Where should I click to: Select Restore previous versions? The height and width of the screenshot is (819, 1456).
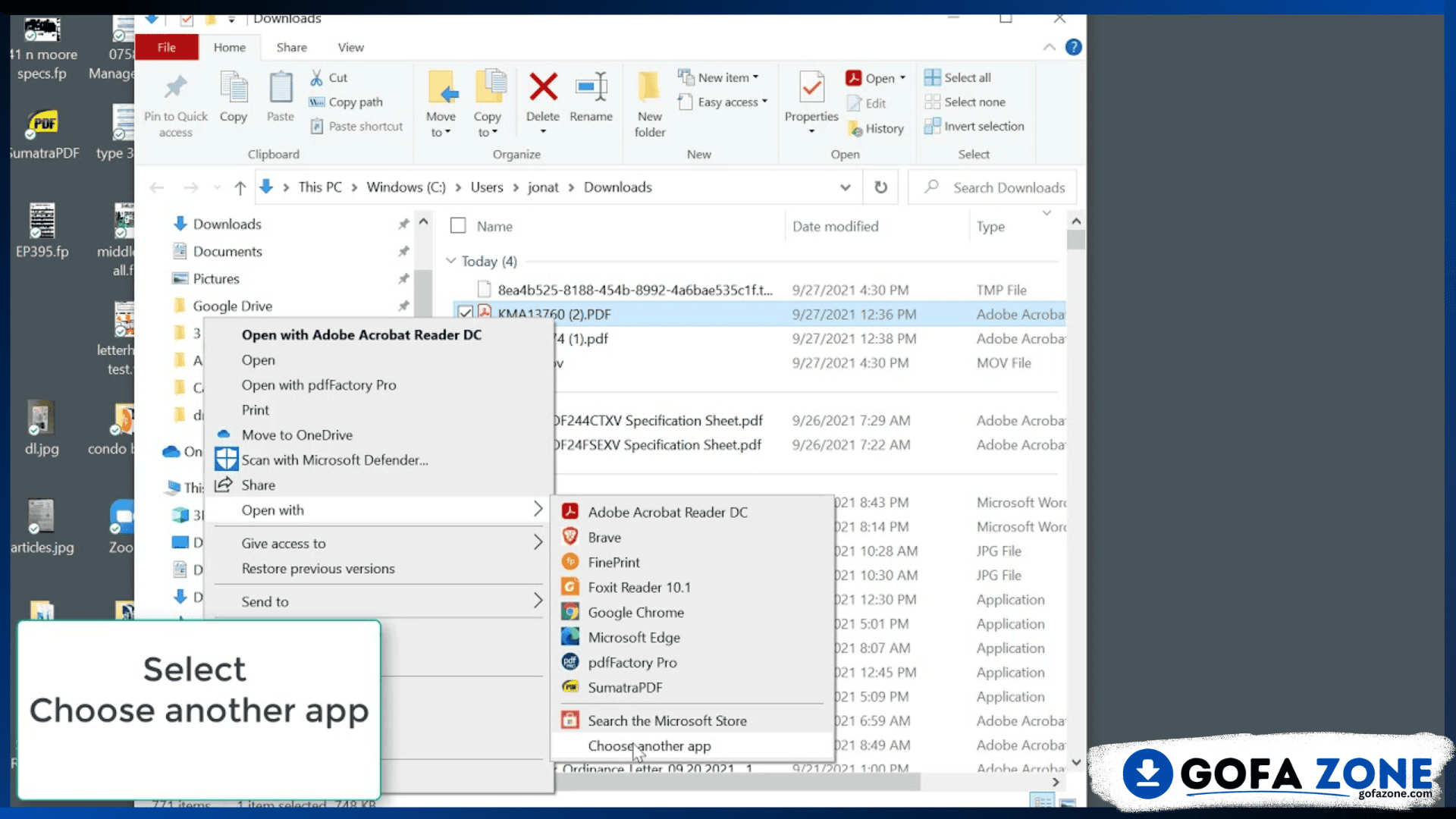point(379,568)
